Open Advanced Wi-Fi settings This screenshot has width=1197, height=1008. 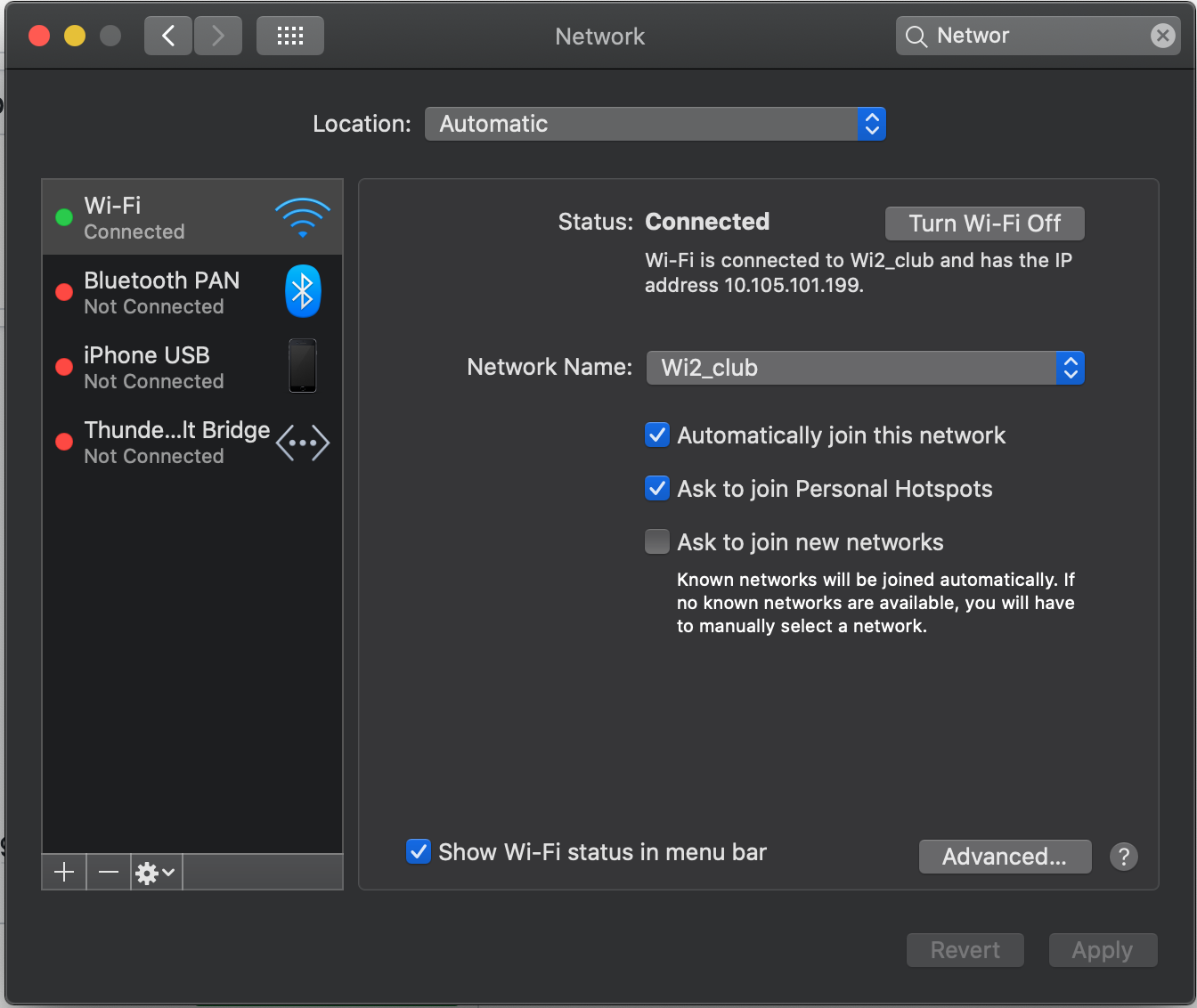pos(1005,857)
